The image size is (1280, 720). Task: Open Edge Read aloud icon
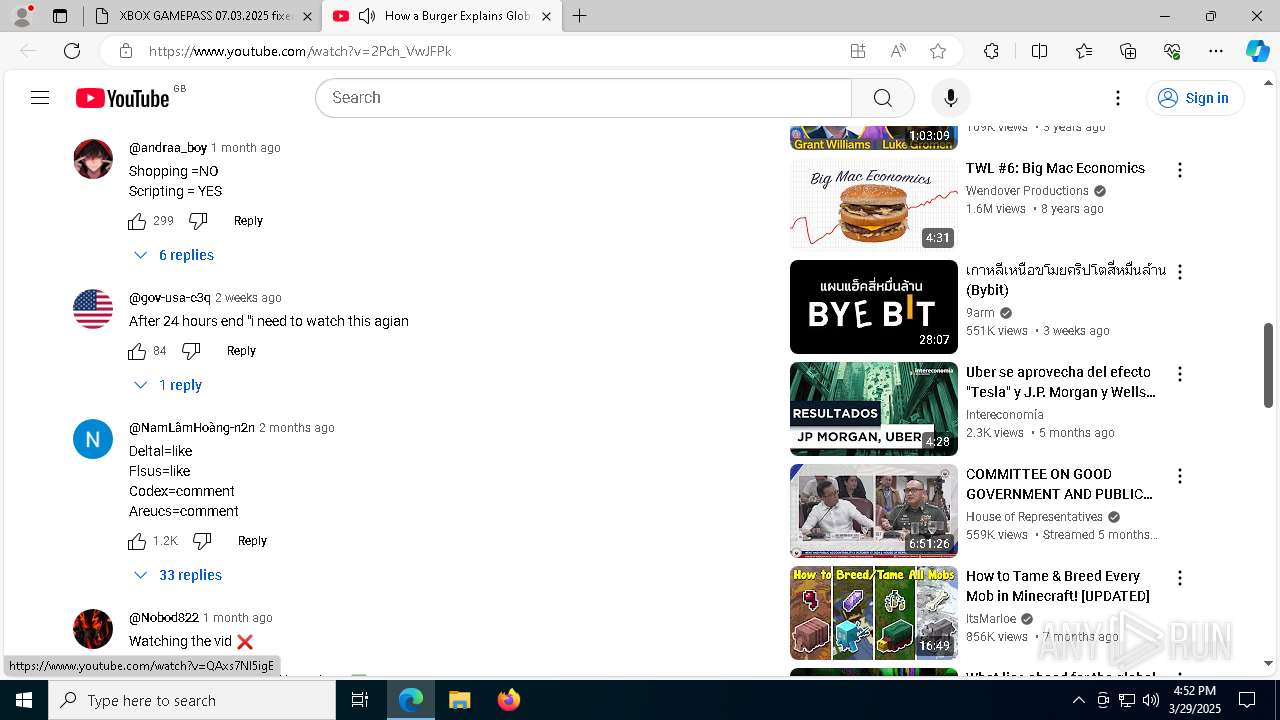pyautogui.click(x=898, y=51)
